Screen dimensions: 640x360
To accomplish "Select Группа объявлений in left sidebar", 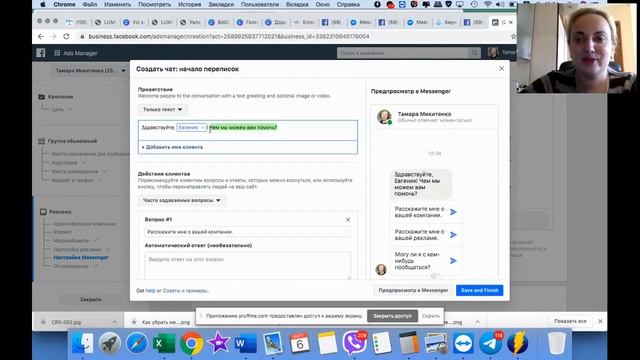I will click(x=72, y=141).
